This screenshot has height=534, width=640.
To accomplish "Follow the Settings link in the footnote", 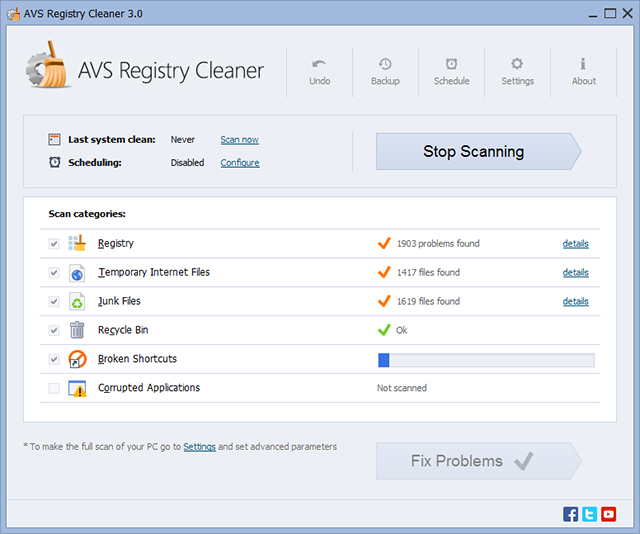I will 199,447.
